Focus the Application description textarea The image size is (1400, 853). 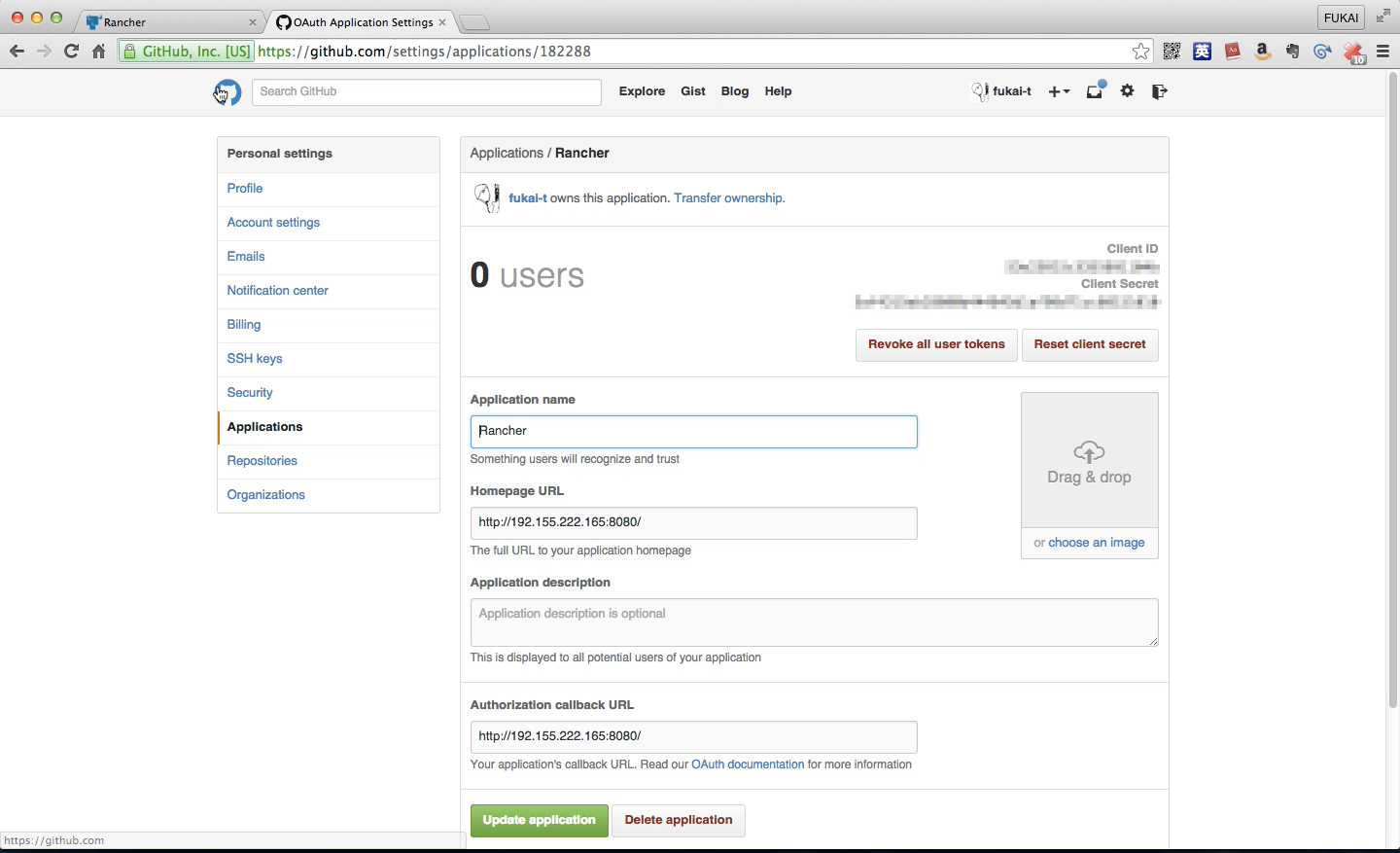point(815,622)
